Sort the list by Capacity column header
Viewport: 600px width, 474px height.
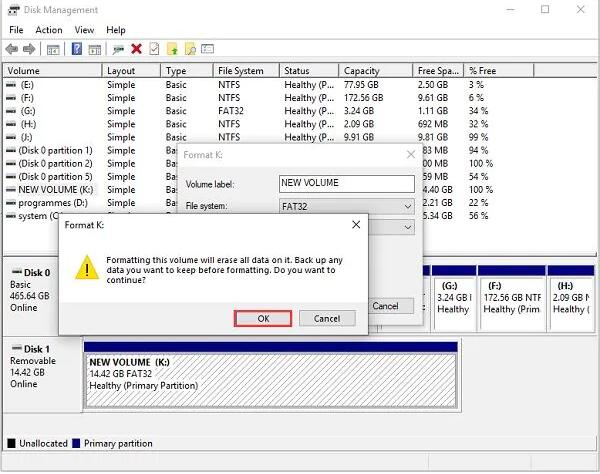click(361, 71)
